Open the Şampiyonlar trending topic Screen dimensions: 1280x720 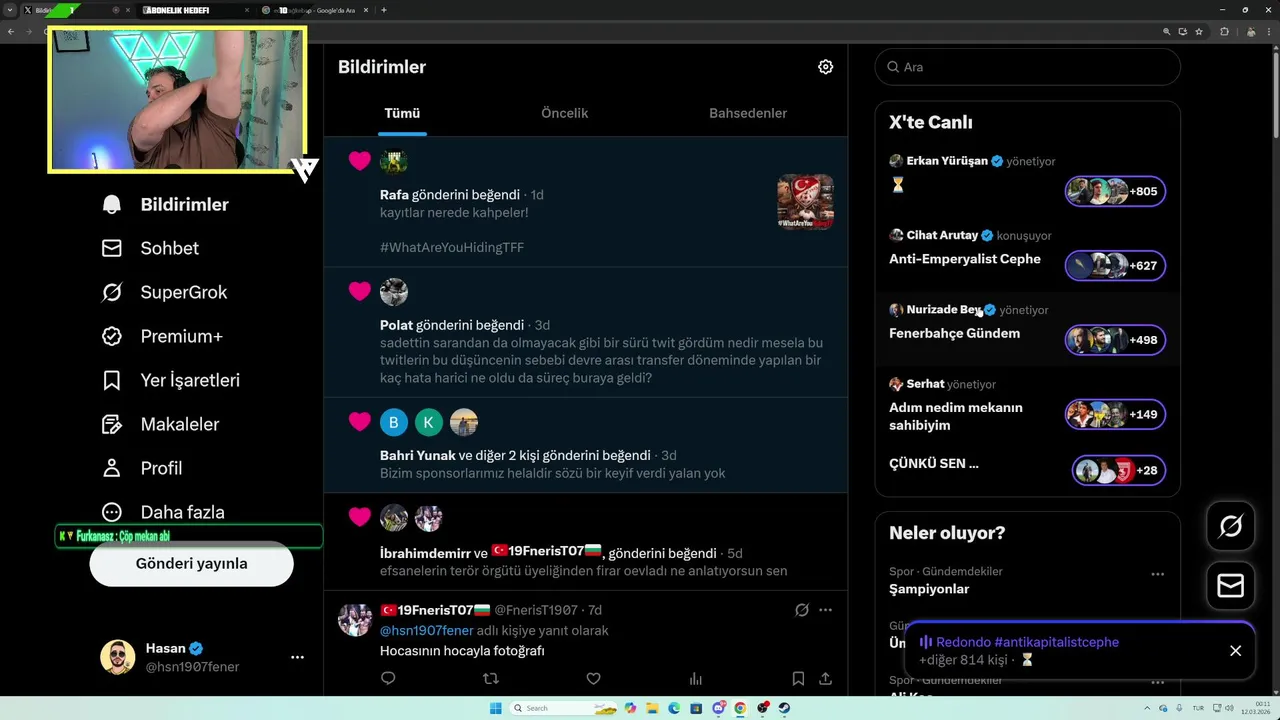(929, 589)
